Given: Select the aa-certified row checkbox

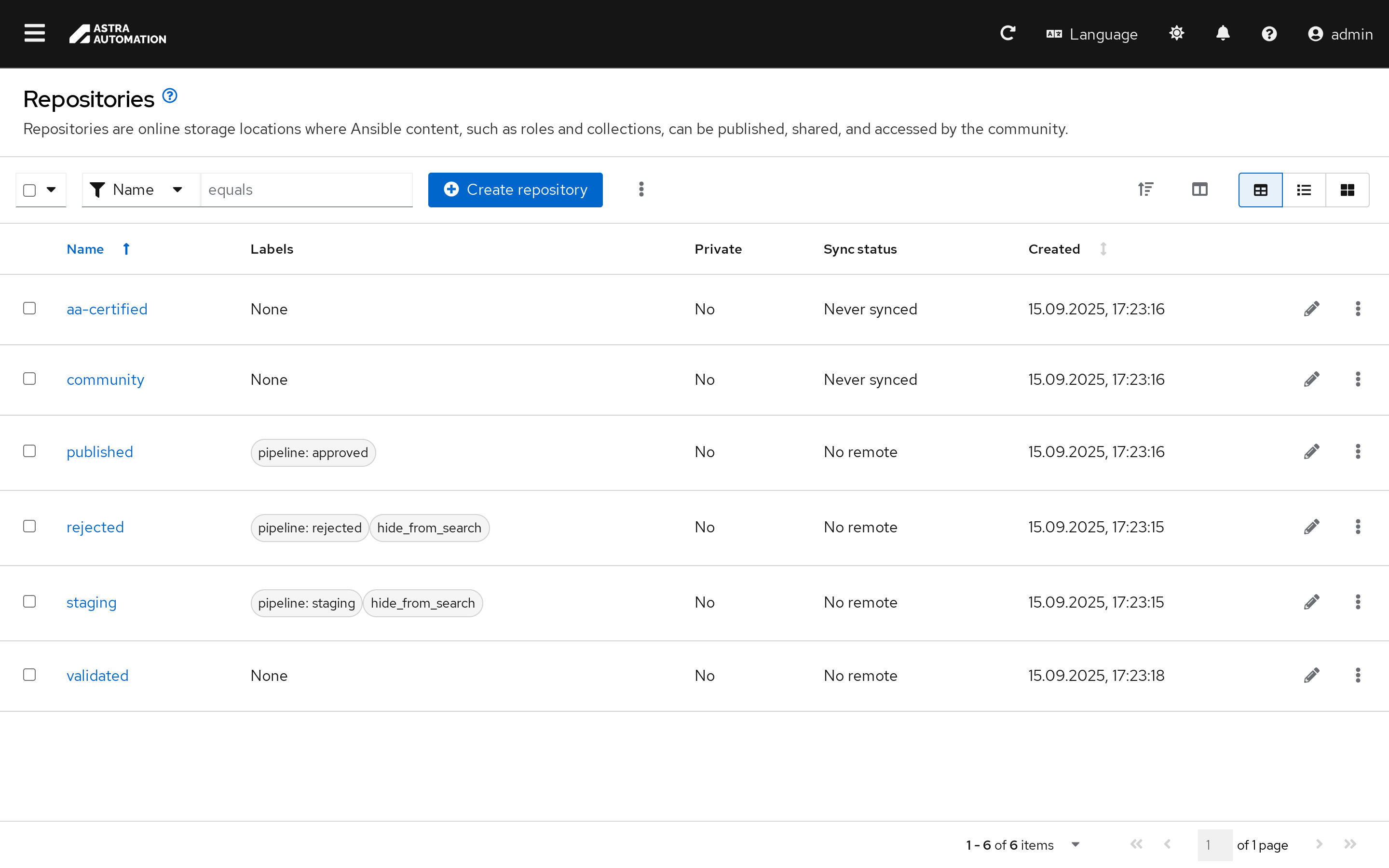Looking at the screenshot, I should pyautogui.click(x=29, y=308).
